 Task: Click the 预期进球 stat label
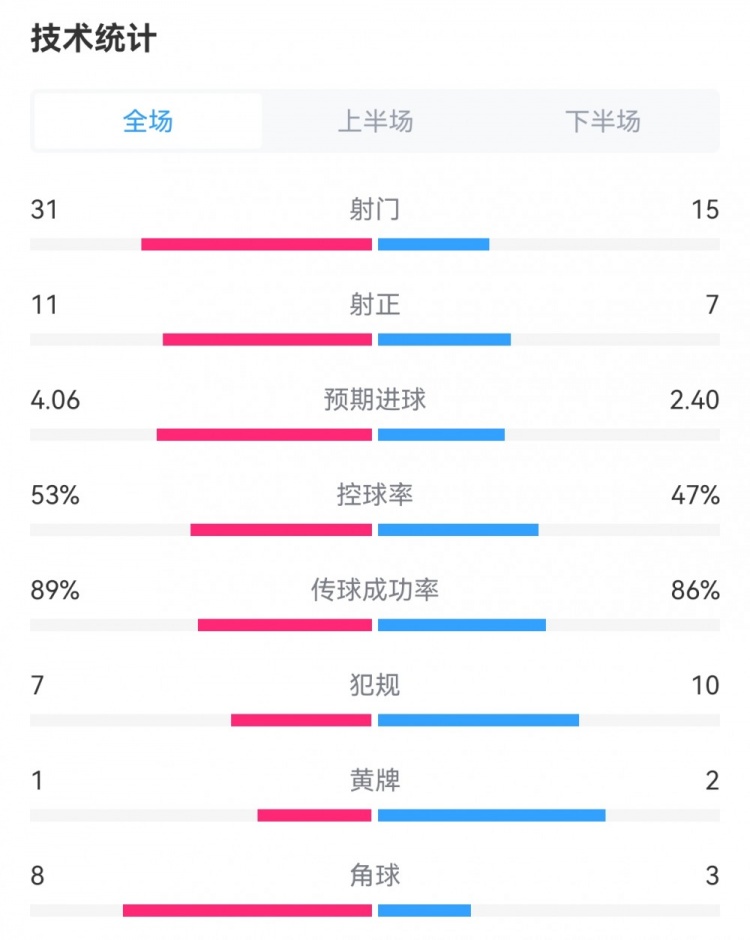[375, 399]
